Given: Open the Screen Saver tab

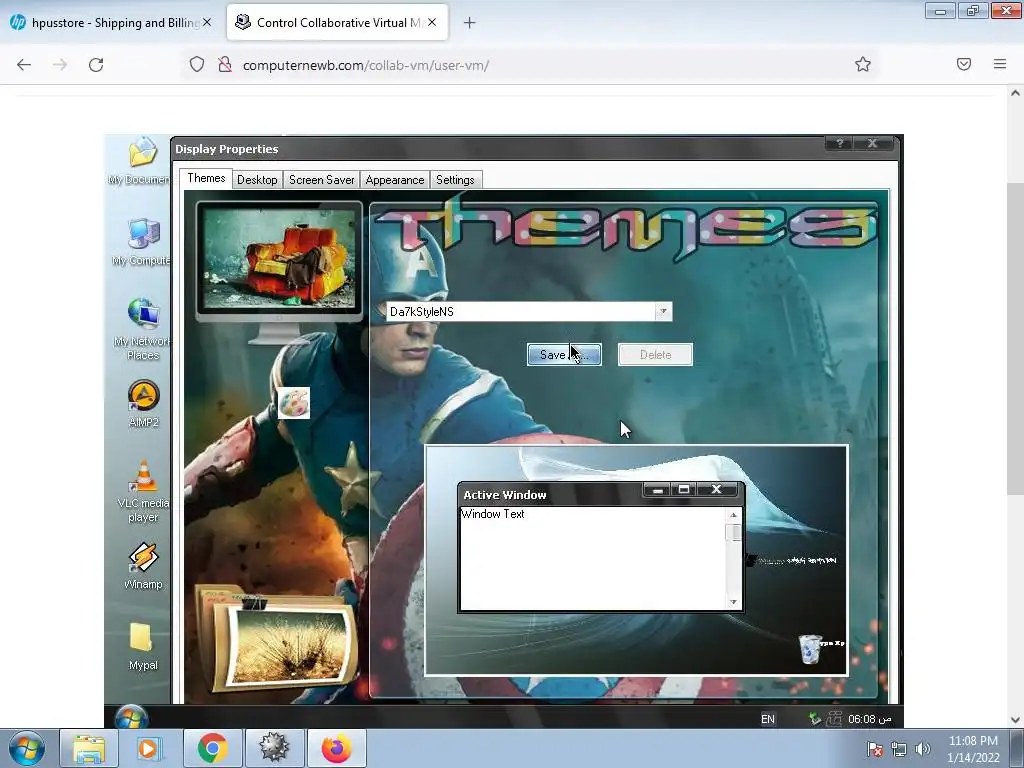Looking at the screenshot, I should [321, 180].
